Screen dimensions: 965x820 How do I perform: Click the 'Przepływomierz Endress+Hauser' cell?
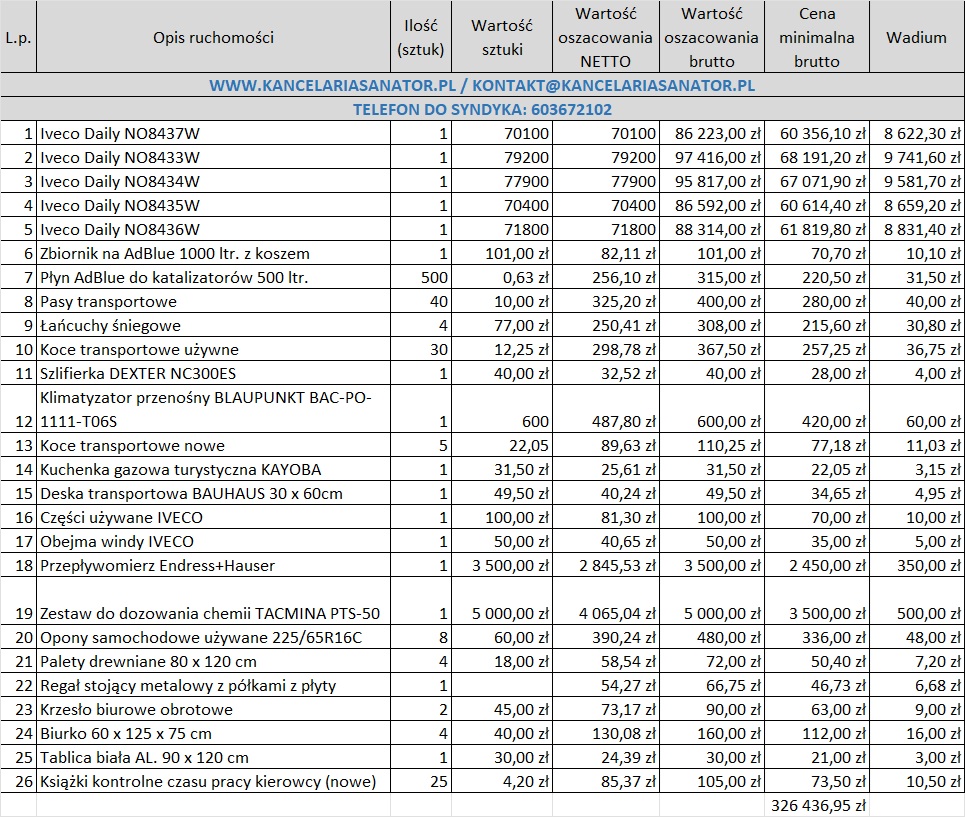(213, 565)
